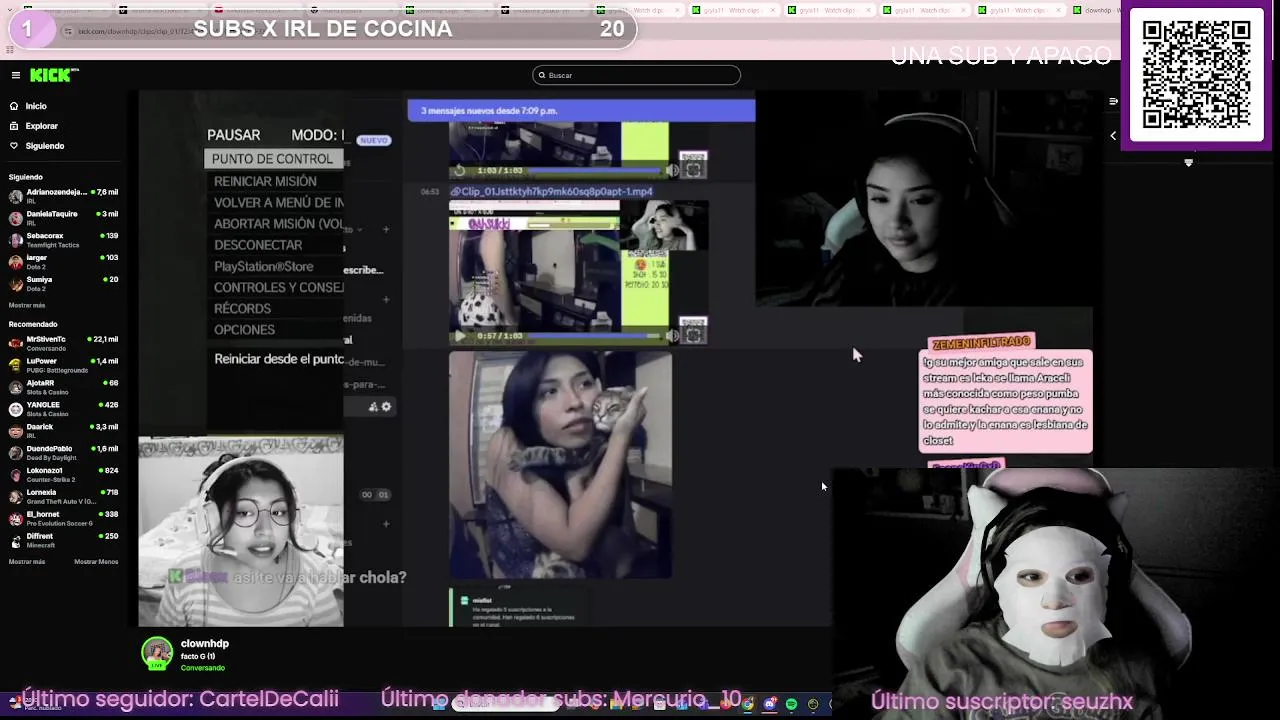Click MrStivenTc avatar icon

pos(15,343)
